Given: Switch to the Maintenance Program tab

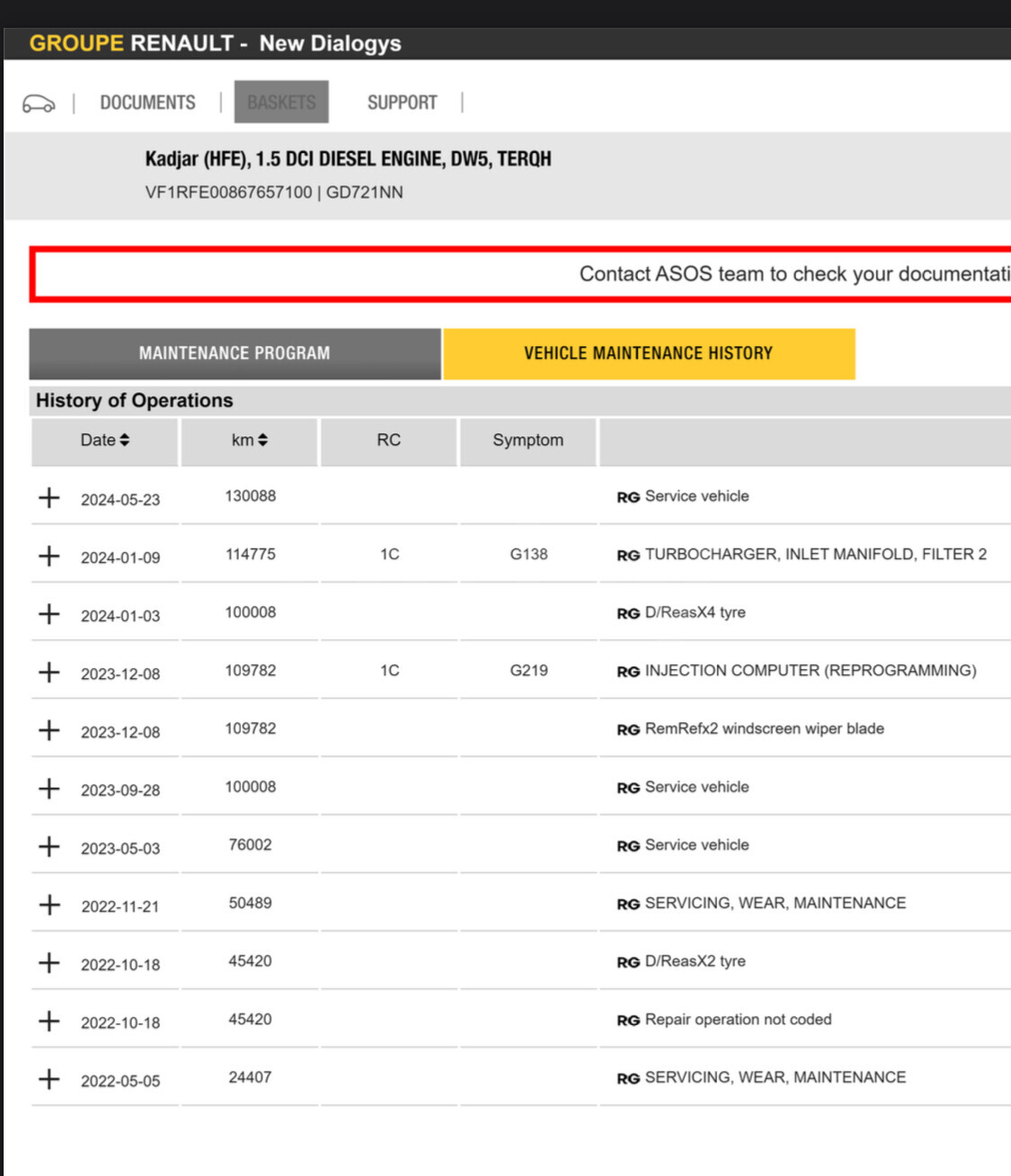Looking at the screenshot, I should tap(235, 353).
